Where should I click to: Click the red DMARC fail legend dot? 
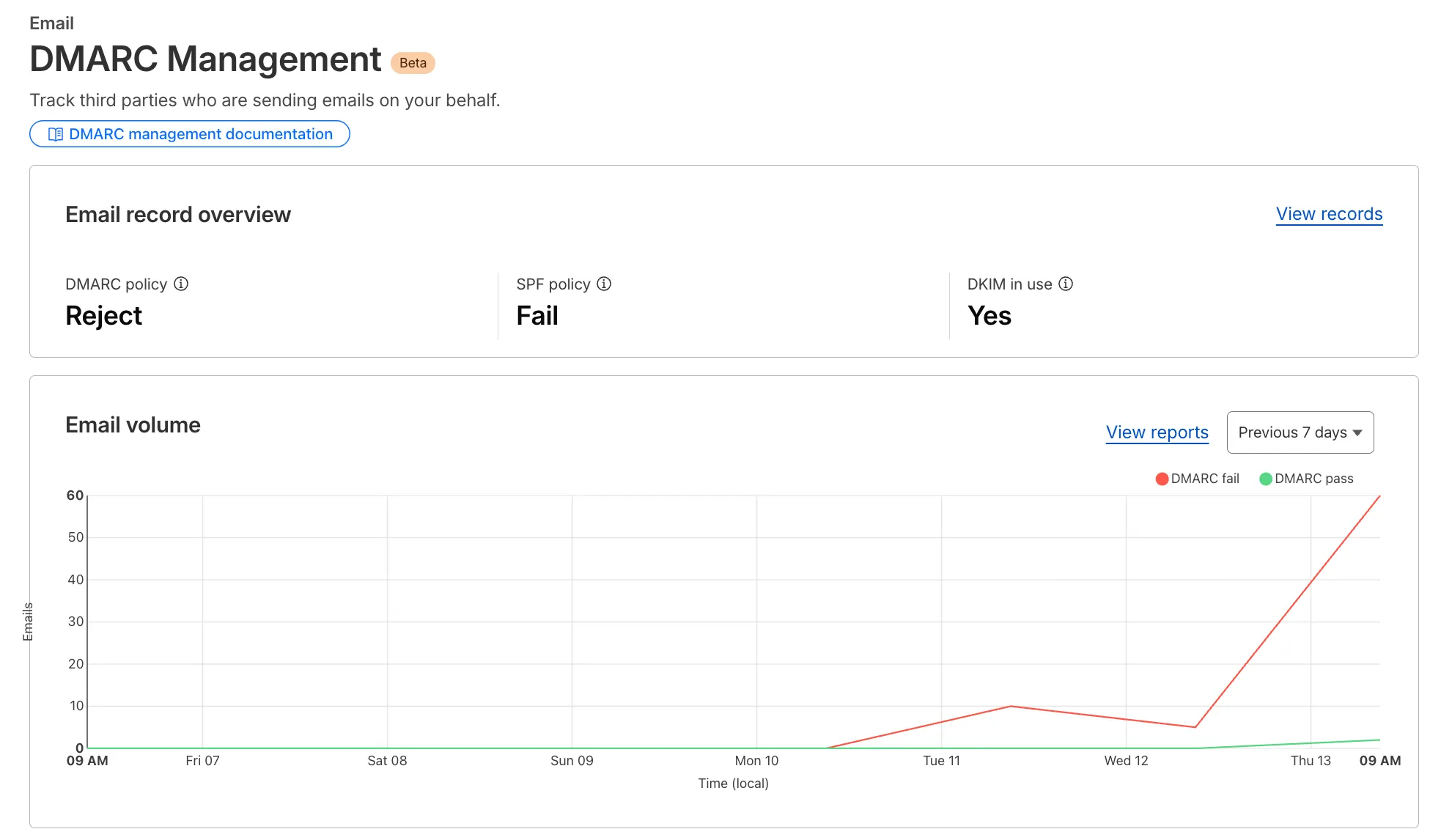click(1162, 479)
